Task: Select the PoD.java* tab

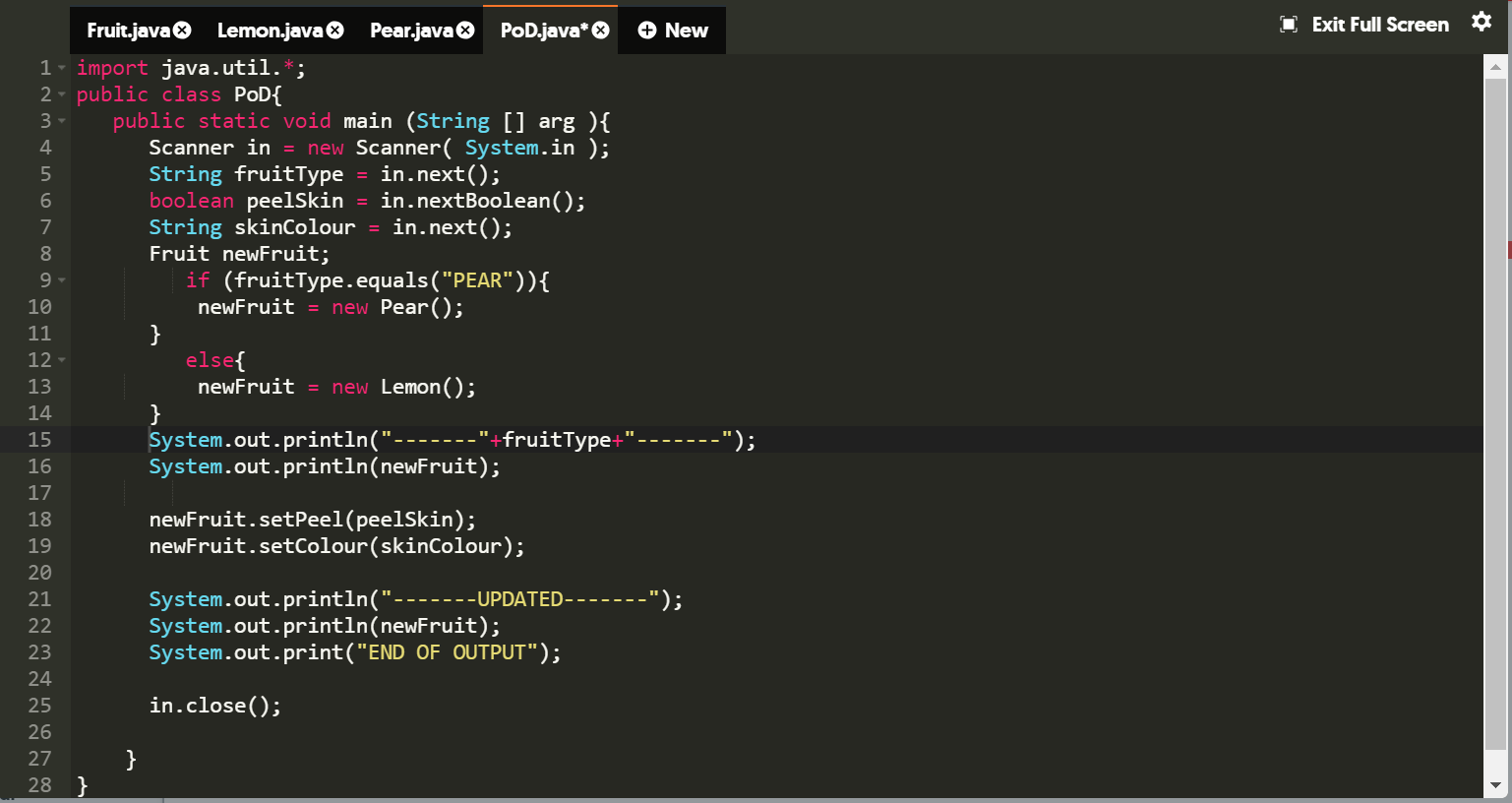Action: (x=544, y=31)
